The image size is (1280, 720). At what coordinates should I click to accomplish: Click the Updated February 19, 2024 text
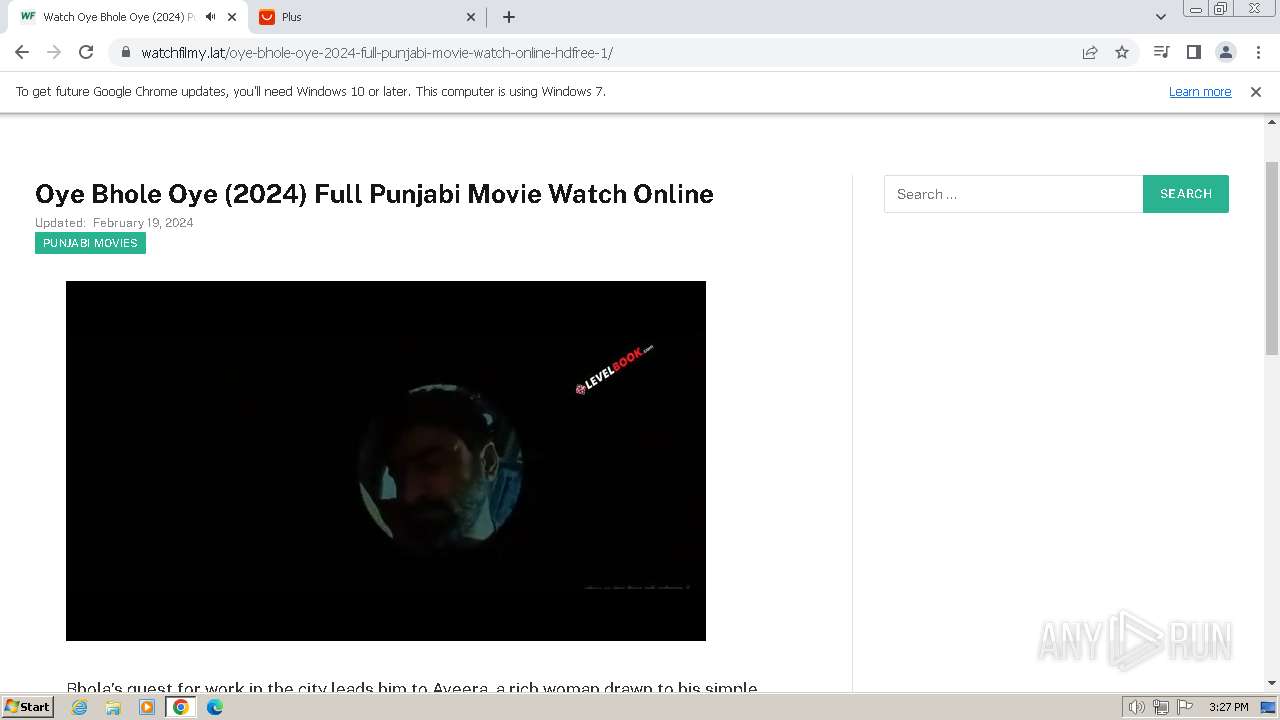(114, 223)
